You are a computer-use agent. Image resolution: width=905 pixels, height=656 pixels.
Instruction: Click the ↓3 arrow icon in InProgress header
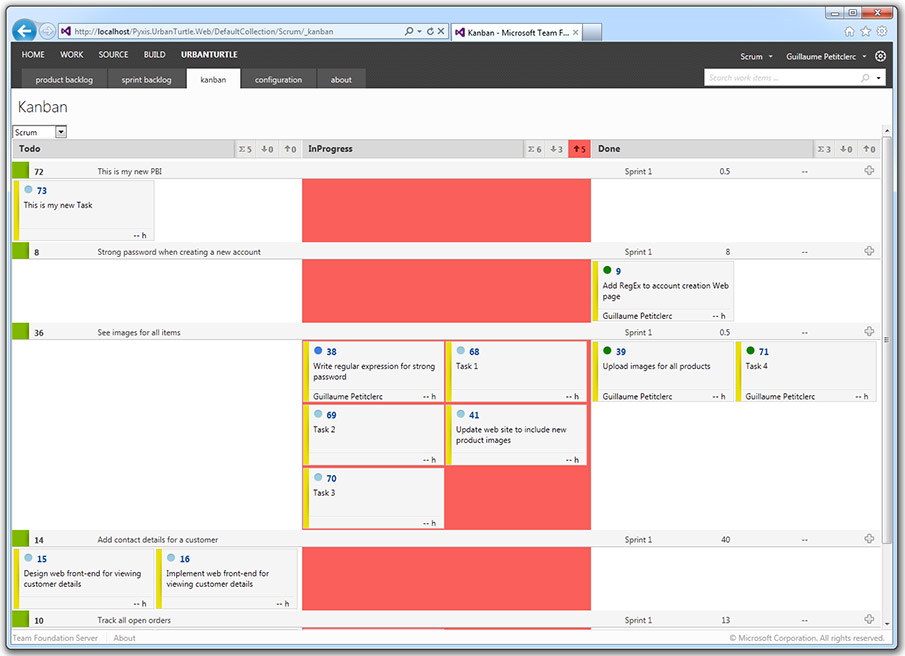click(x=556, y=148)
